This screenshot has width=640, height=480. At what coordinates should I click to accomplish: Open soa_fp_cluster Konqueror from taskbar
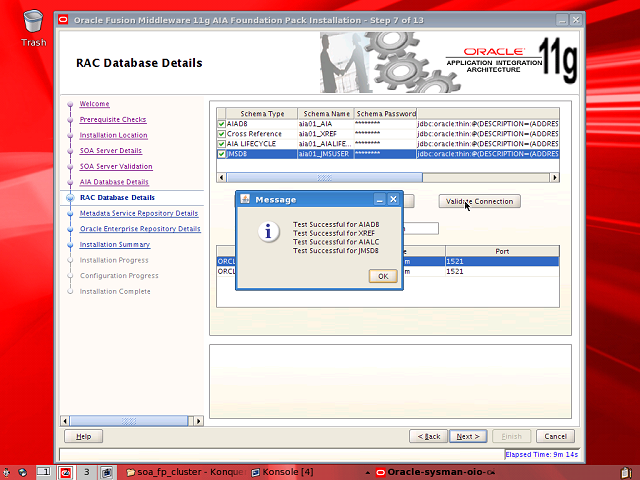[185, 471]
